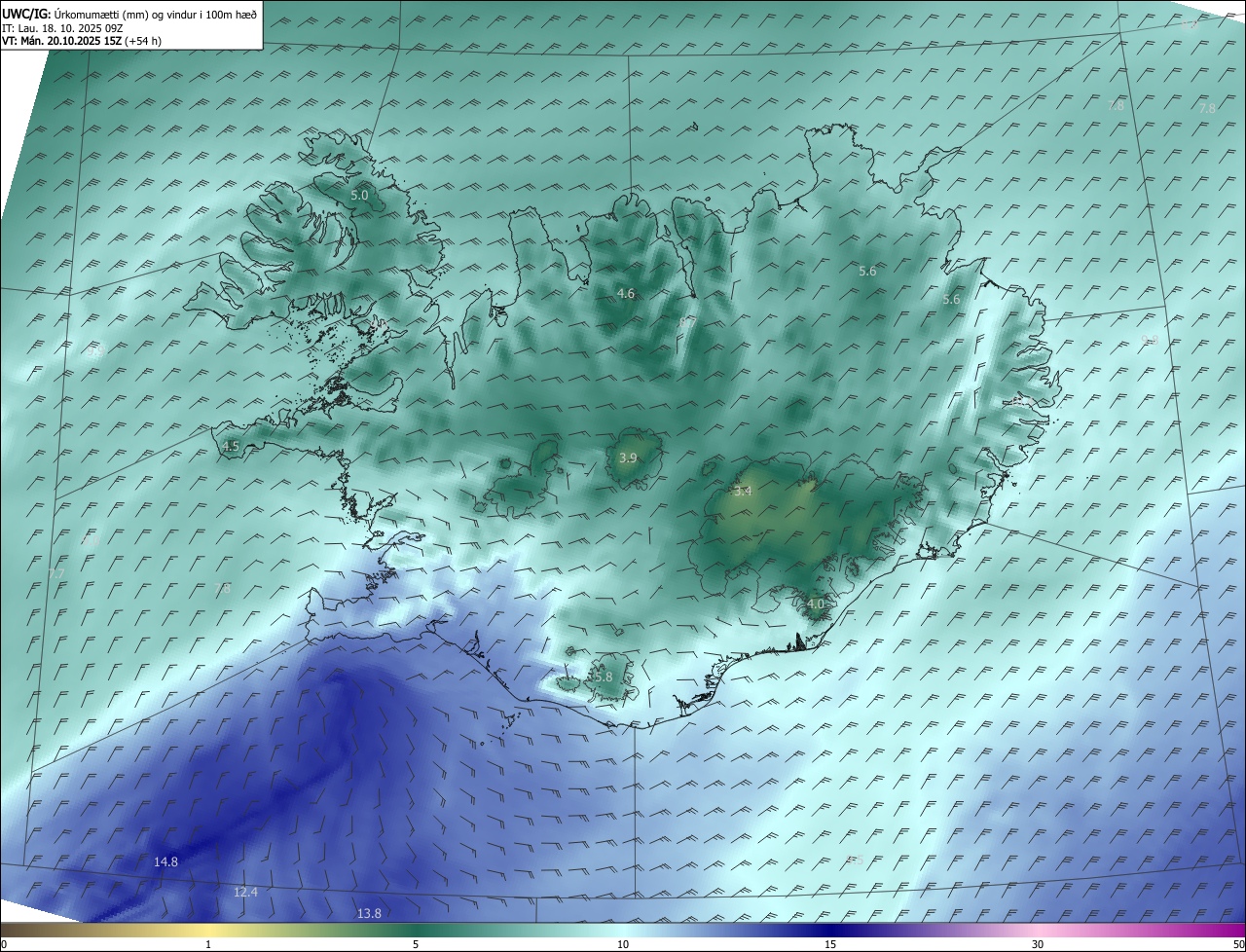Click the 4.5 value label on the map

231,446
